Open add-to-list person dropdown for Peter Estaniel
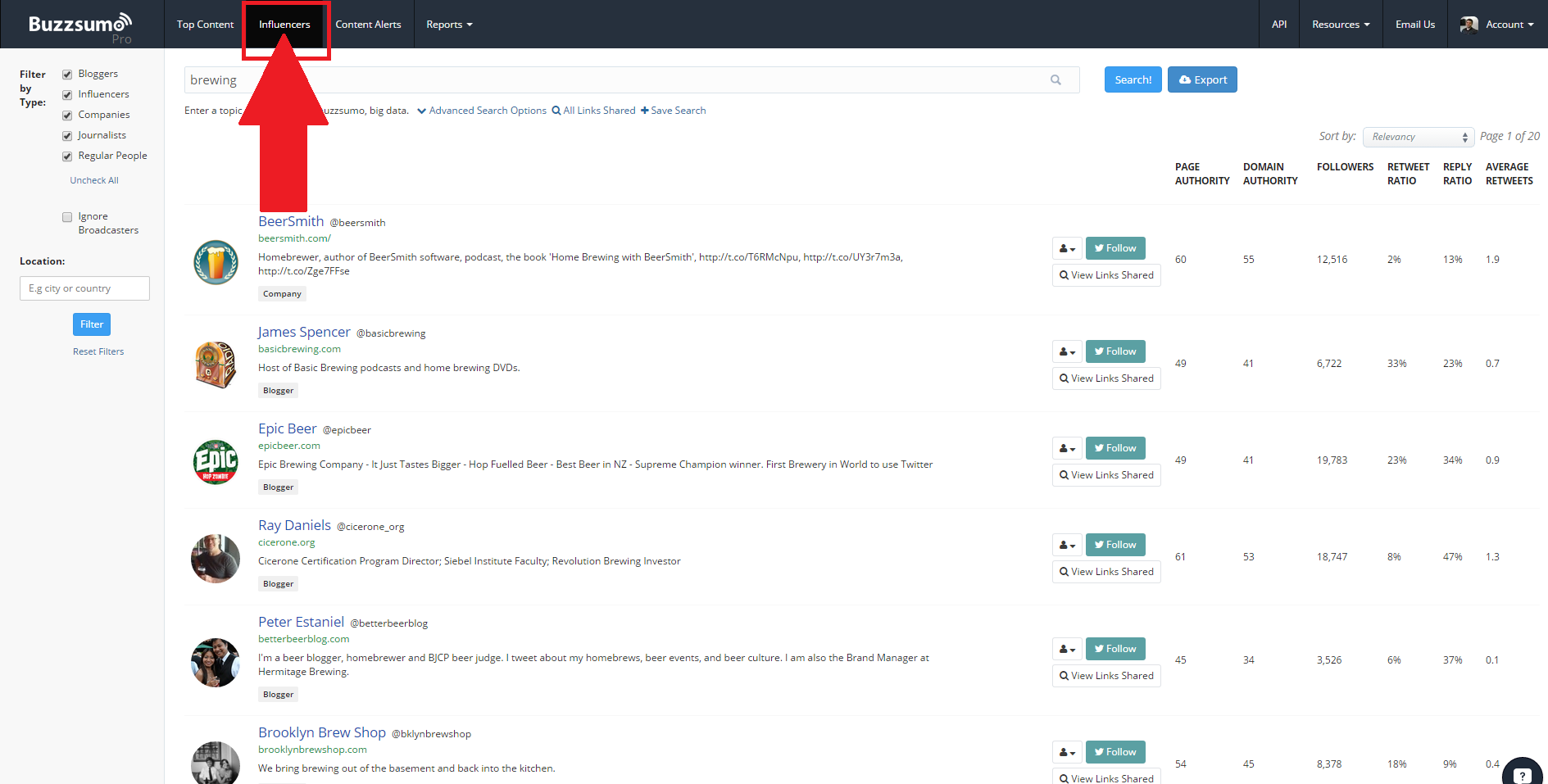The width and height of the screenshot is (1548, 784). (x=1067, y=649)
